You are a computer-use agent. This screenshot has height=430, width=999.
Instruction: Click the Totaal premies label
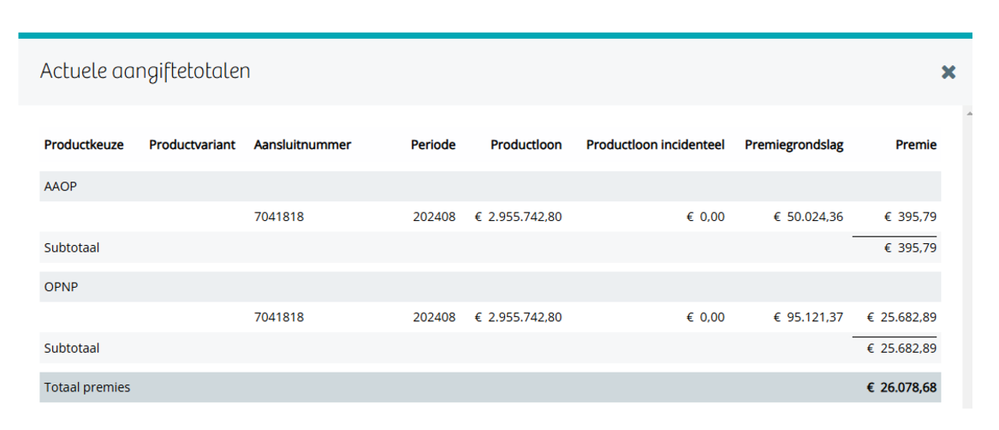[87, 387]
